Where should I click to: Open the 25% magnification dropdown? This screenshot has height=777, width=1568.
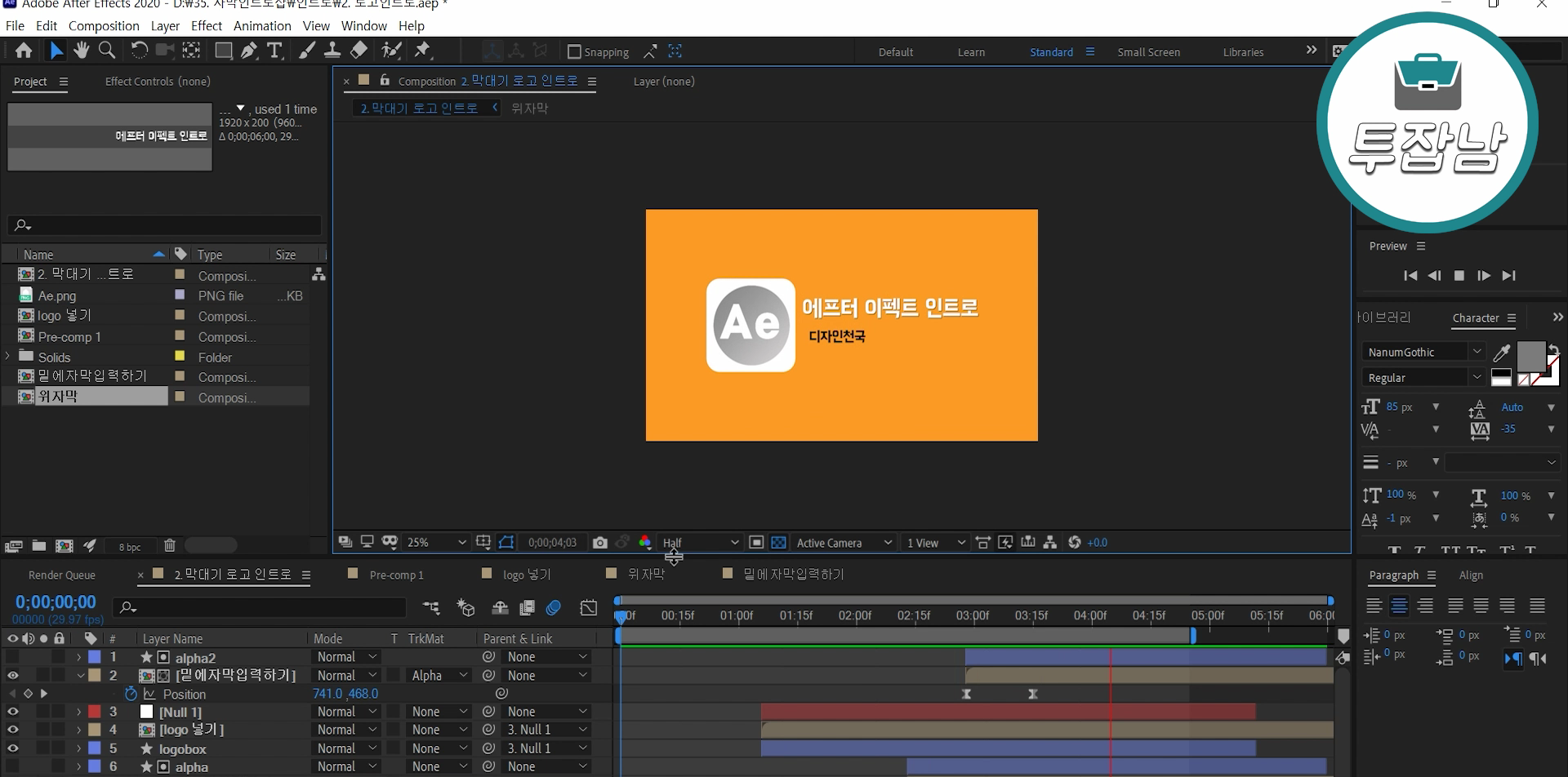pyautogui.click(x=436, y=543)
